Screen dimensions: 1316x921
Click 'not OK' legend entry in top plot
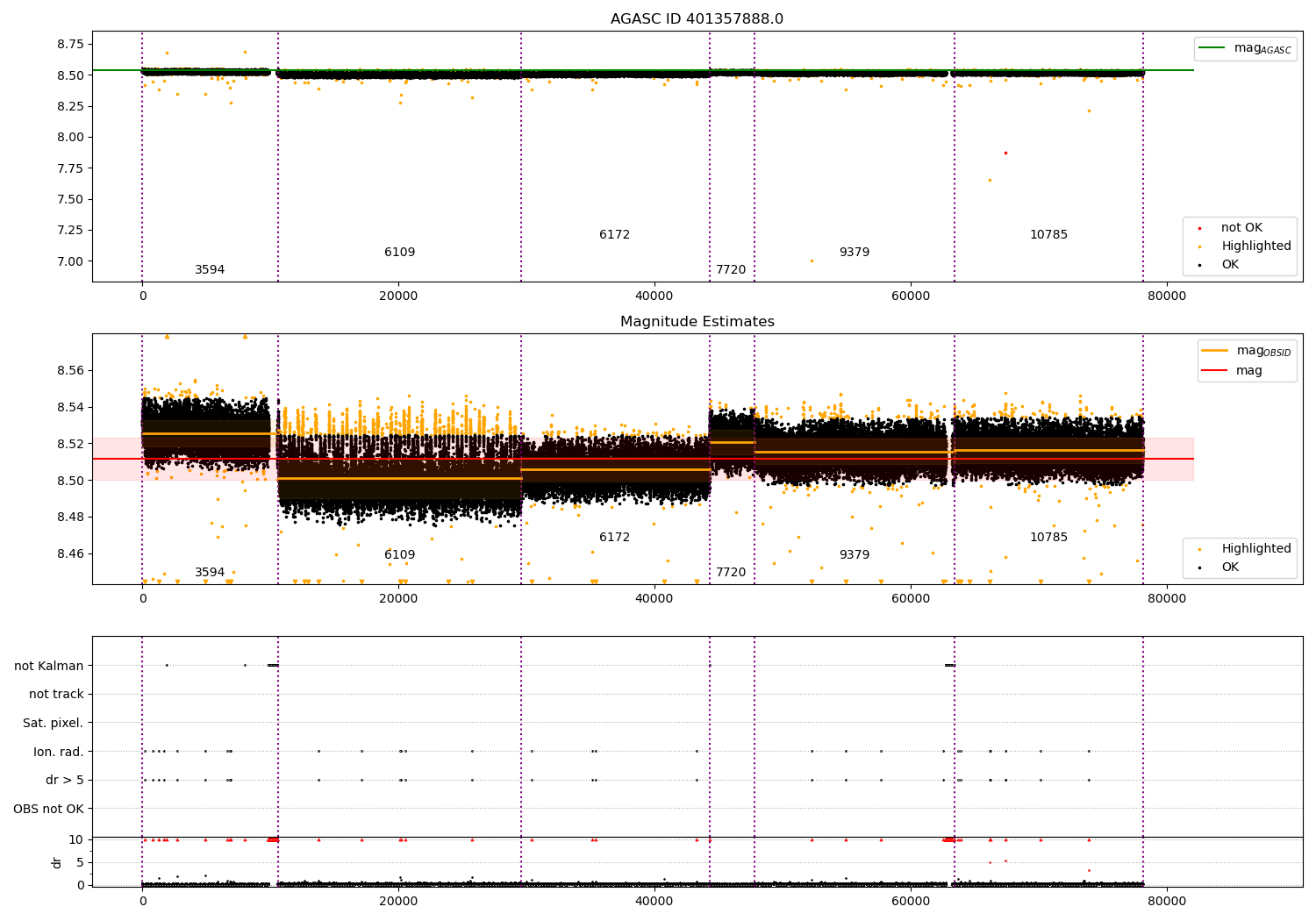pos(1241,227)
